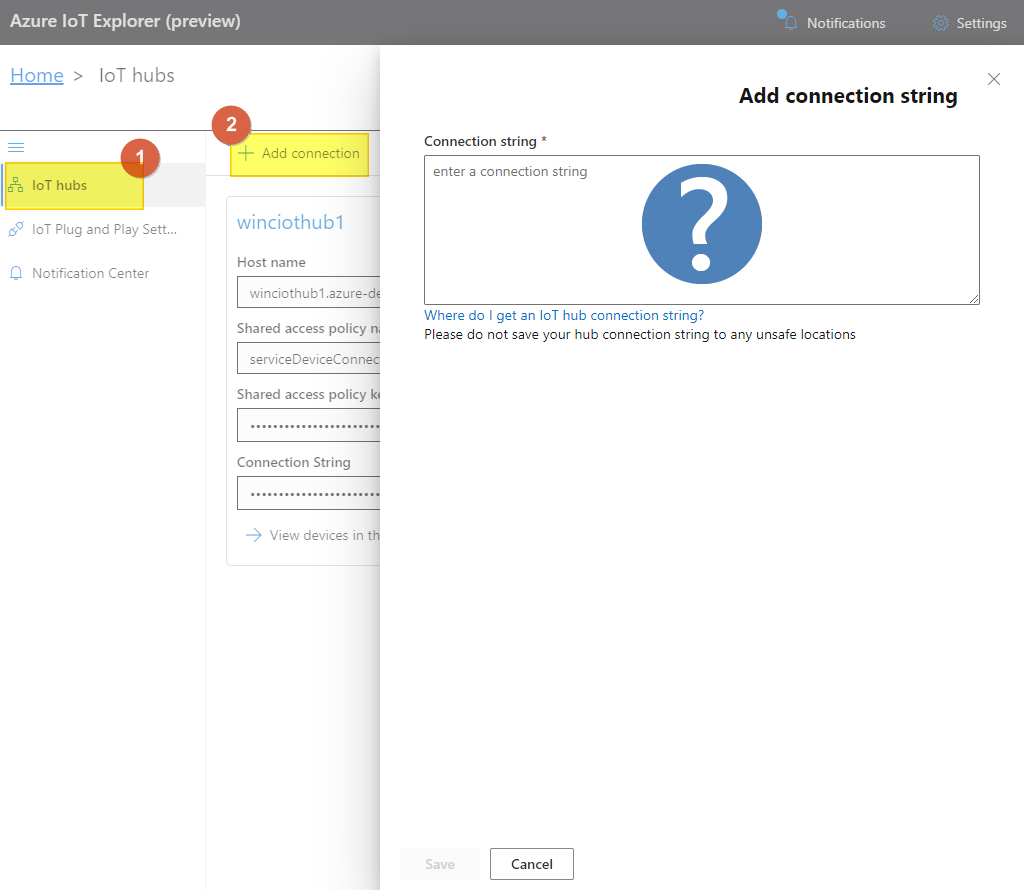The width and height of the screenshot is (1024, 890).
Task: Click Shared access policy name field
Action: click(308, 359)
